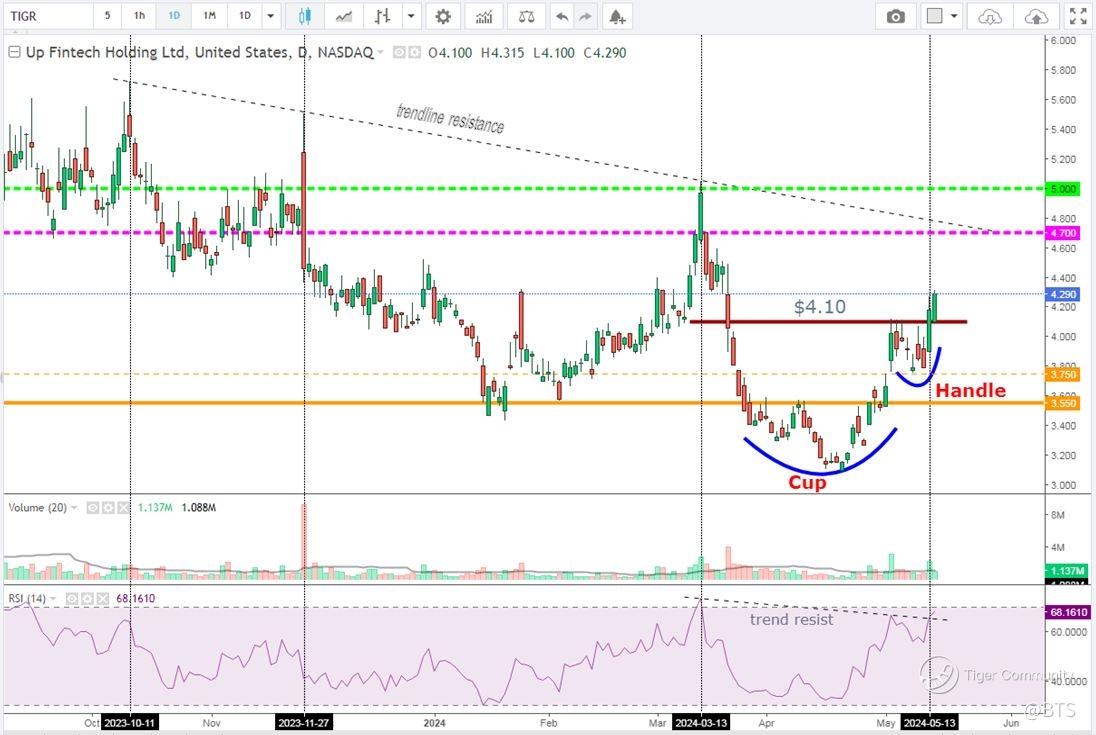Click the 2024-05-13 date marker
Screen dimensions: 1096x735
tap(930, 722)
